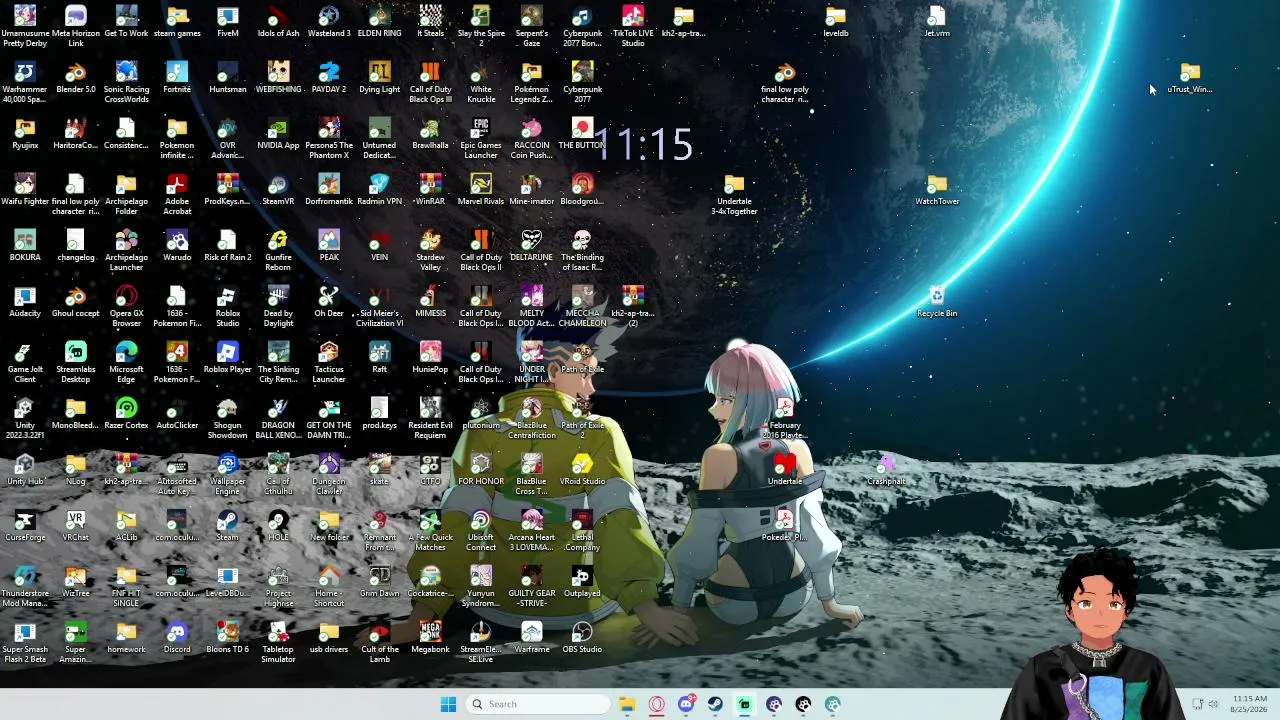Click the Ryujinx emulator icon
Image resolution: width=1280 pixels, height=720 pixels.
pyautogui.click(x=25, y=134)
